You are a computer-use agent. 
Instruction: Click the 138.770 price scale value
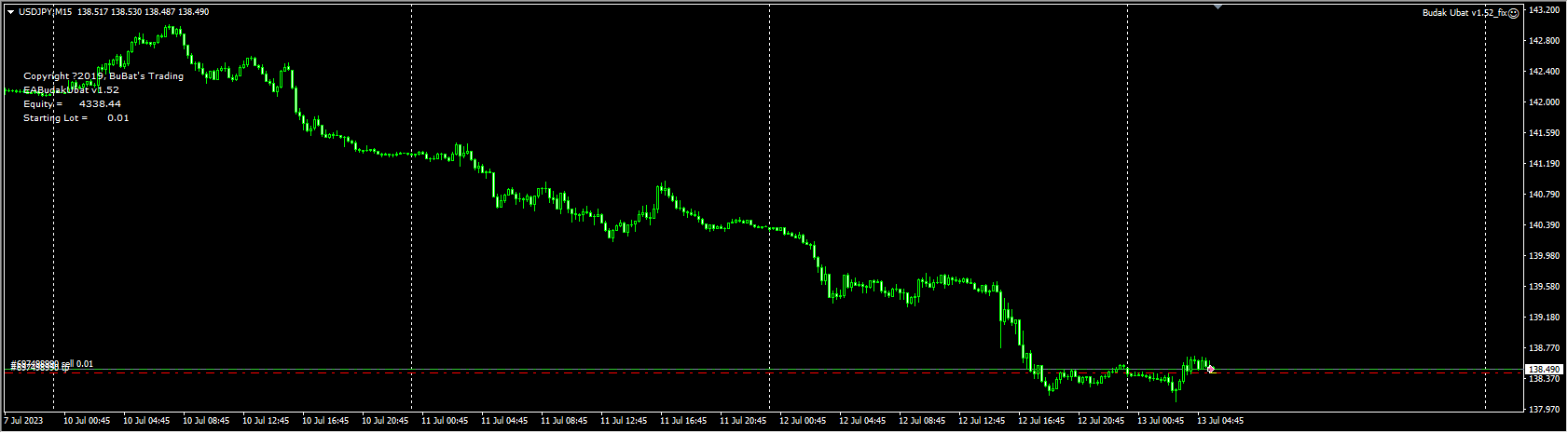[x=1544, y=348]
